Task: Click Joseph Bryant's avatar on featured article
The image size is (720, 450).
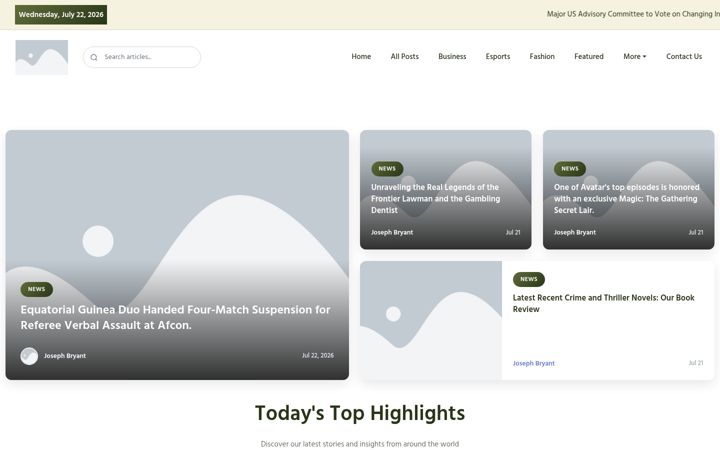Action: [29, 356]
